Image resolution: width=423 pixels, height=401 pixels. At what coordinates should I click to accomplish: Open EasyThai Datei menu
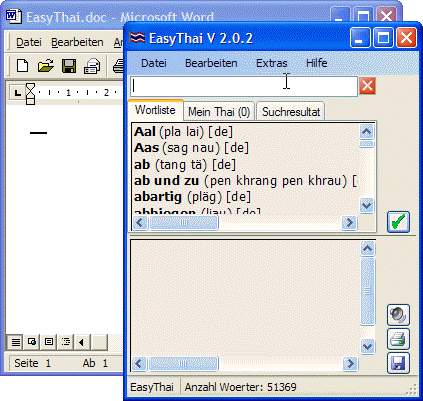pos(154,63)
